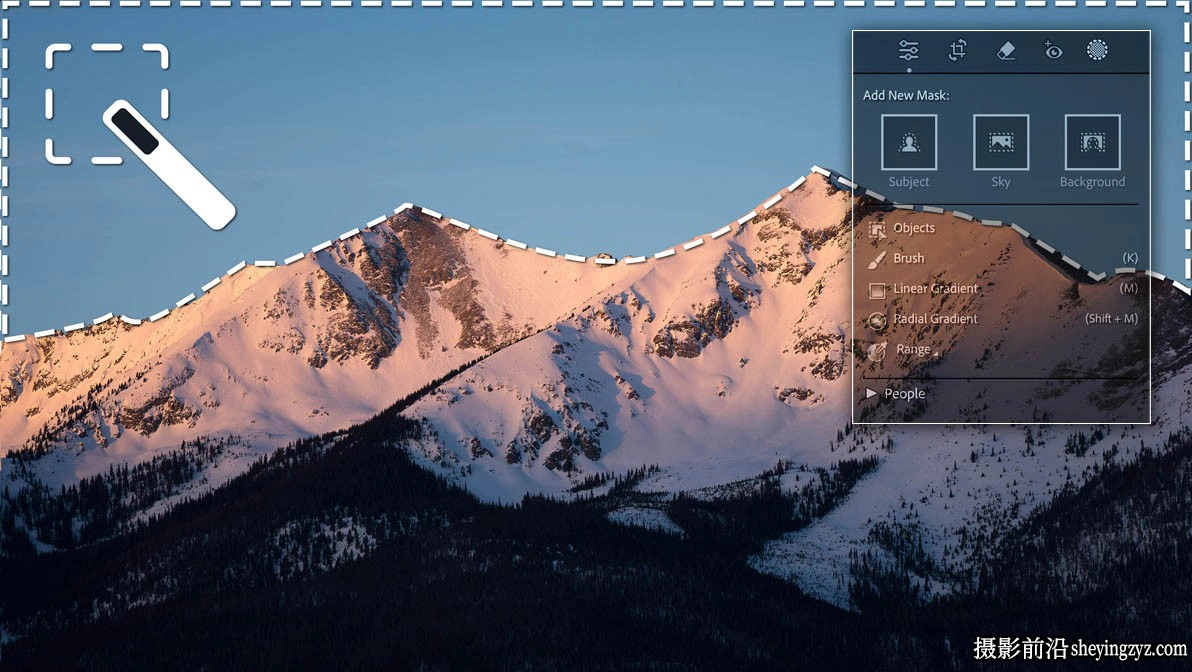Click the "(Shift + M)" shortcut text

coord(1111,319)
